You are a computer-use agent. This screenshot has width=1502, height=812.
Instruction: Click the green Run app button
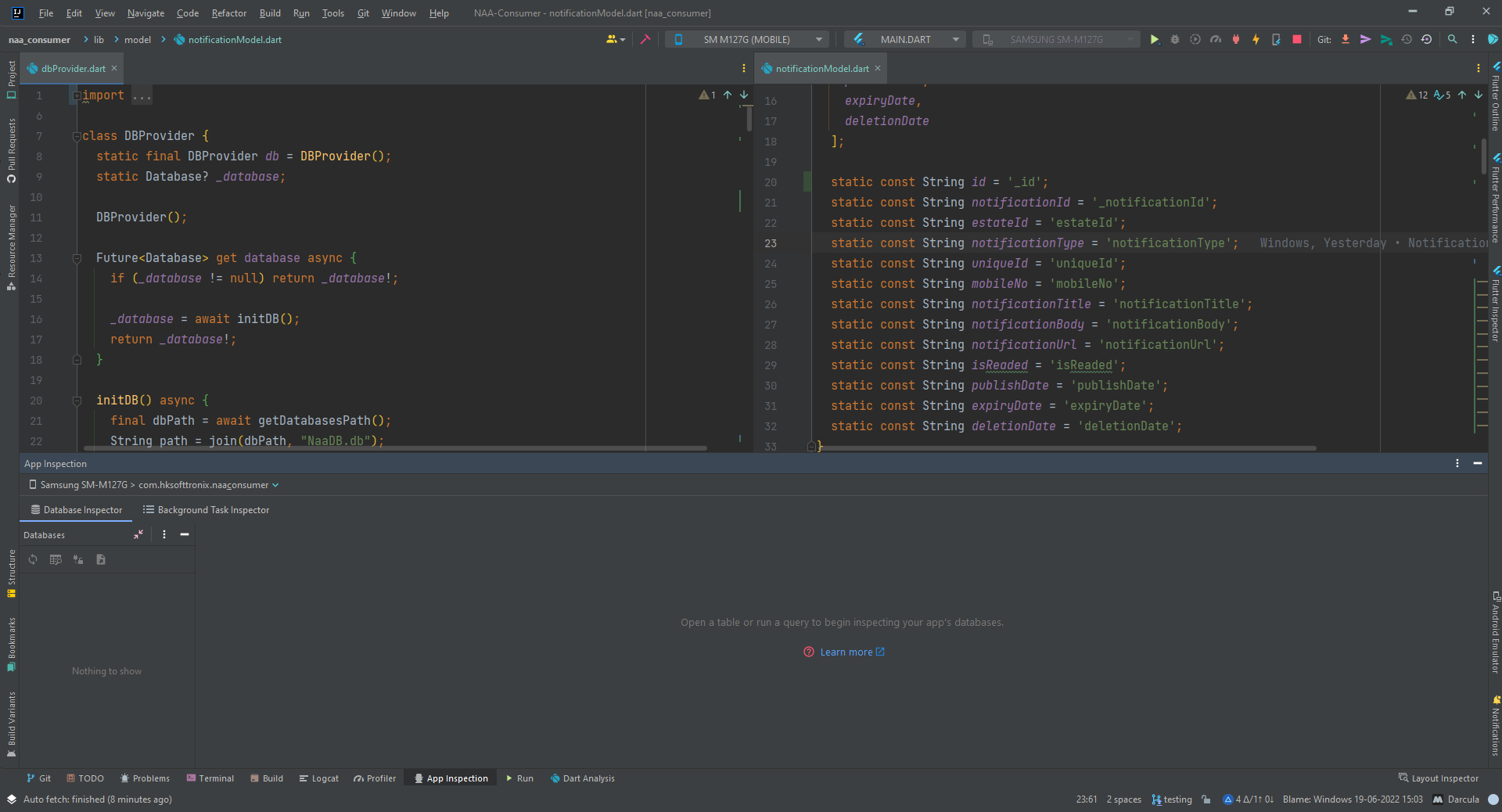point(1155,40)
